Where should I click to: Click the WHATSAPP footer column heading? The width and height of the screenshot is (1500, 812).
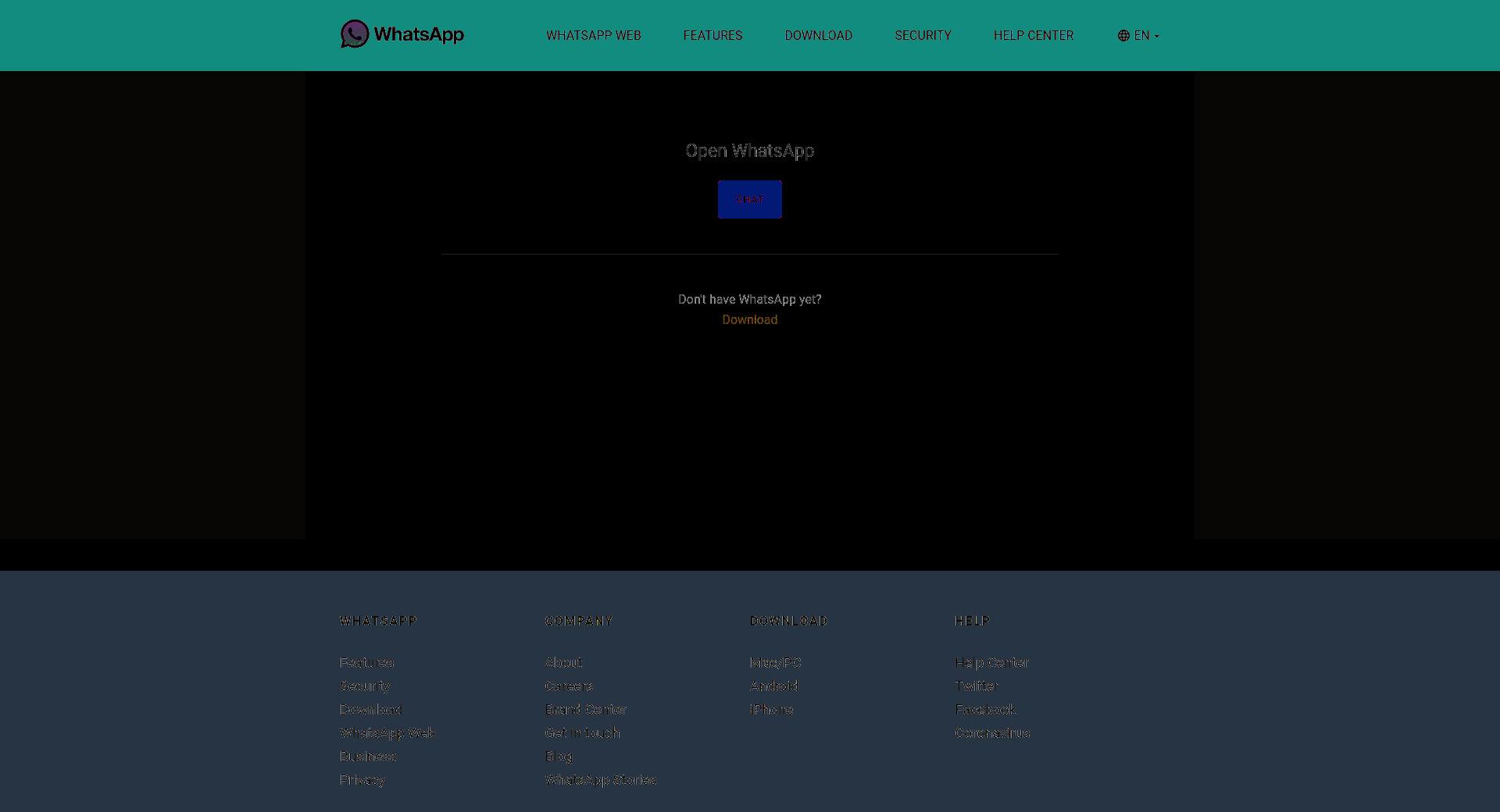pyautogui.click(x=379, y=621)
